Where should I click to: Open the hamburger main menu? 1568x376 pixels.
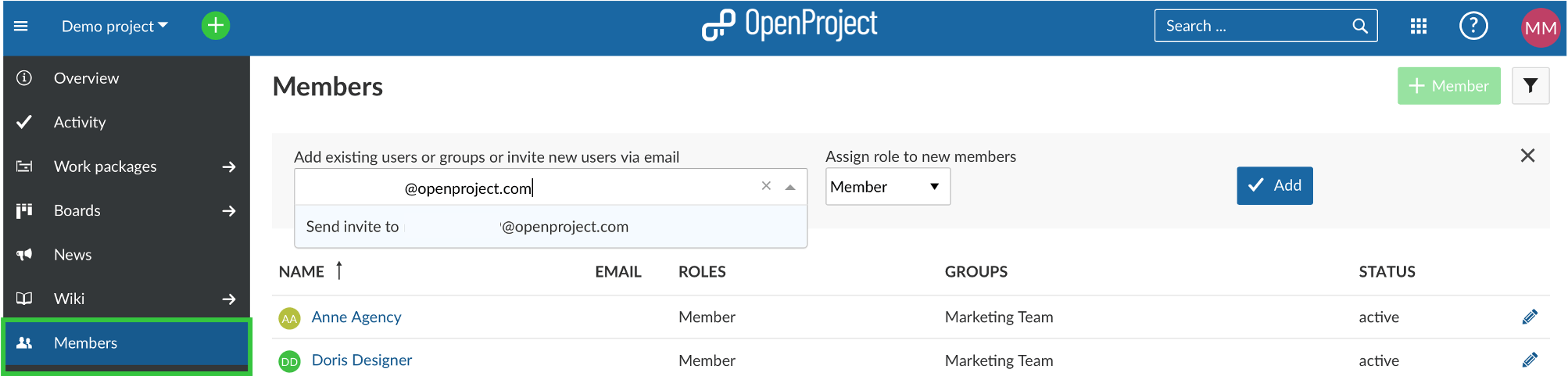[21, 27]
